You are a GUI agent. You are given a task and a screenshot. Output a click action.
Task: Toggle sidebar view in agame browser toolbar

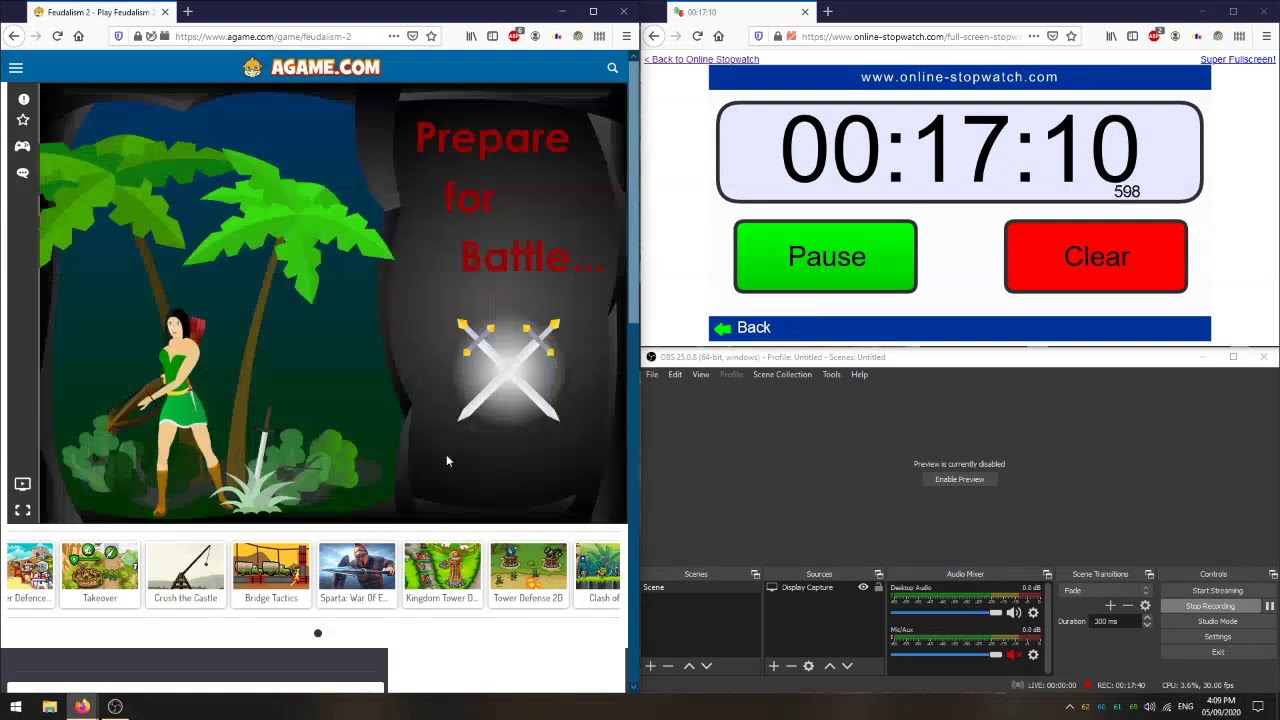click(492, 36)
